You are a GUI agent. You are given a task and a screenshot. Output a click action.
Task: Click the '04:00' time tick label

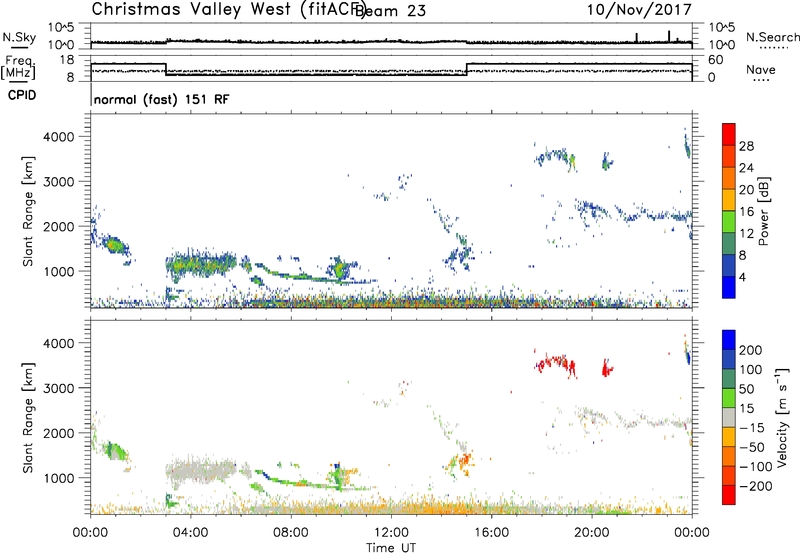[x=190, y=533]
